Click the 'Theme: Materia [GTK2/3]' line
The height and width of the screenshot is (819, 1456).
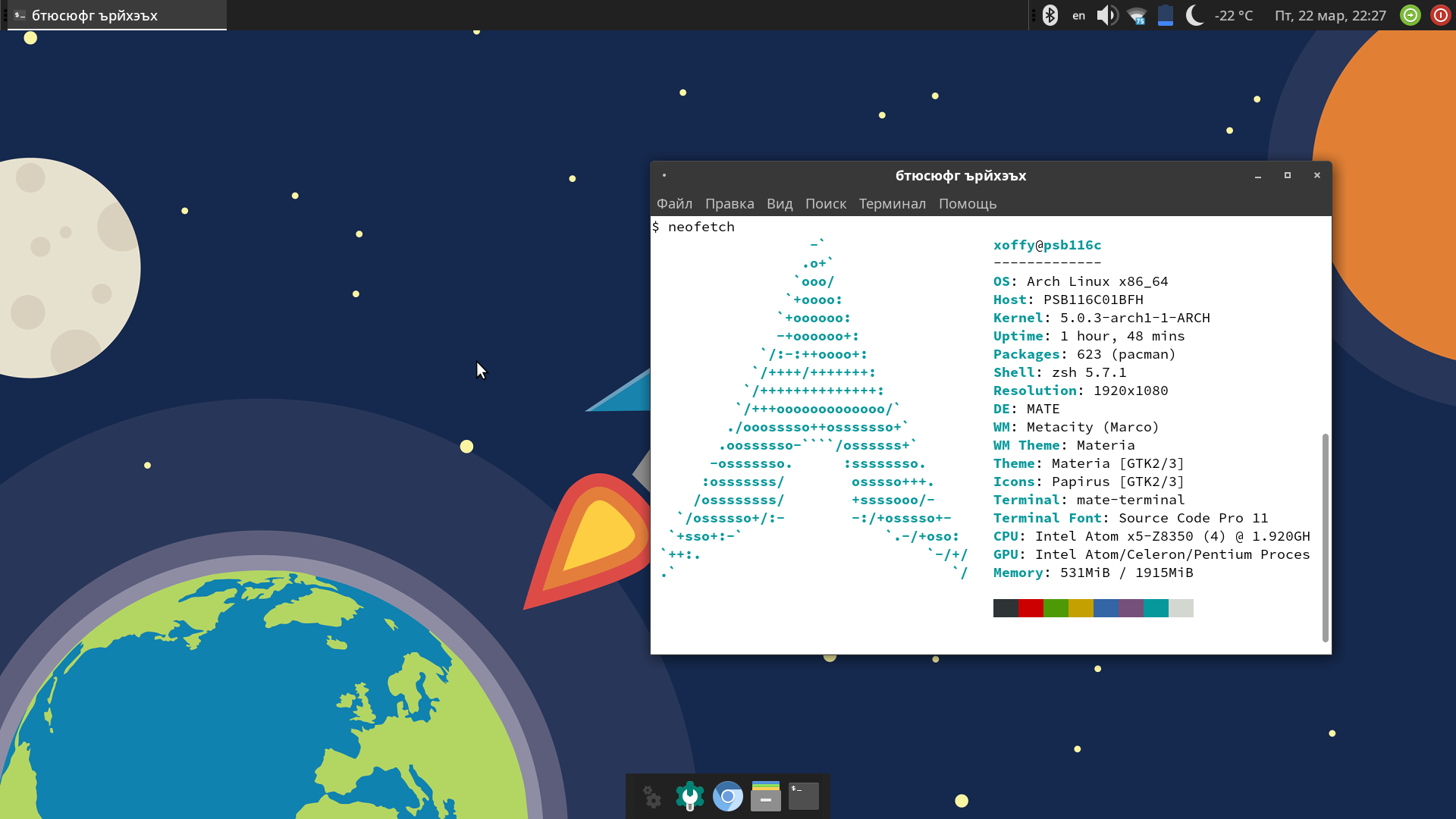click(x=1089, y=463)
